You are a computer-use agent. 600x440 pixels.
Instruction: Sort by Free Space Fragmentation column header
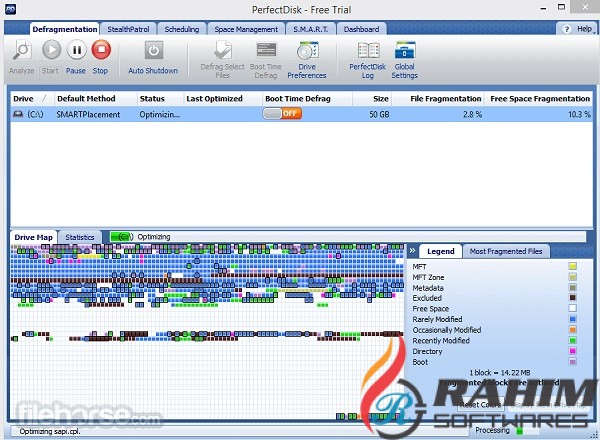539,99
